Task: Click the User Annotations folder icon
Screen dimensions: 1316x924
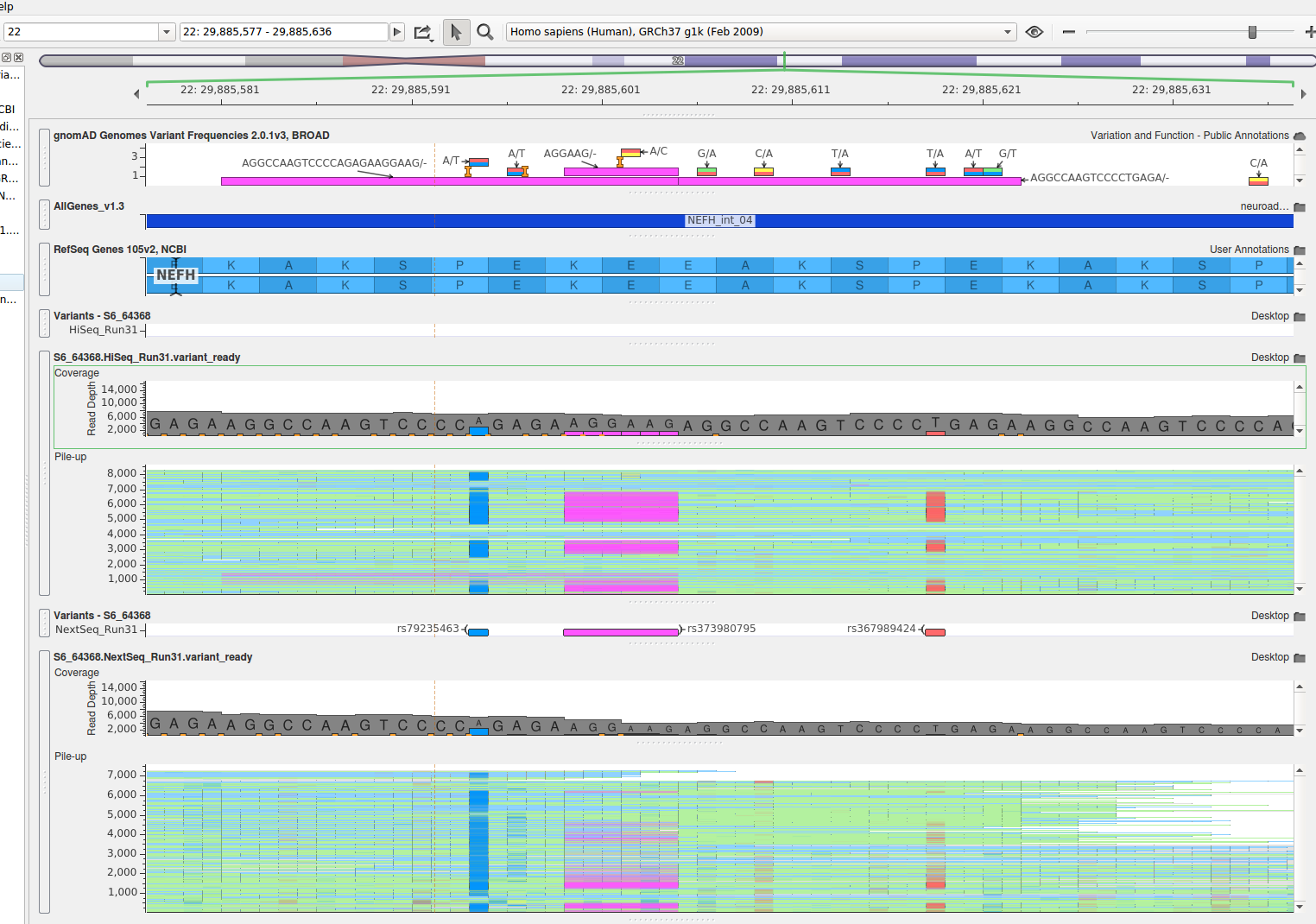Action: pyautogui.click(x=1300, y=250)
